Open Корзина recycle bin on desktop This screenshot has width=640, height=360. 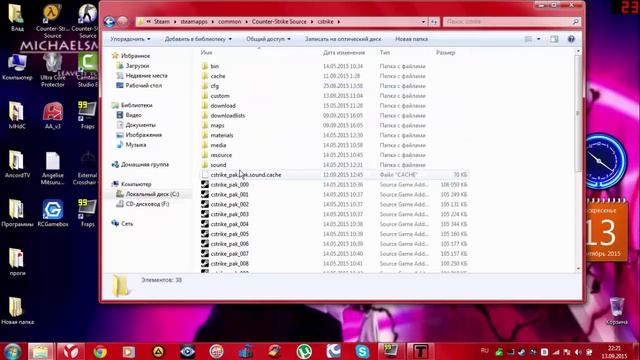click(617, 311)
